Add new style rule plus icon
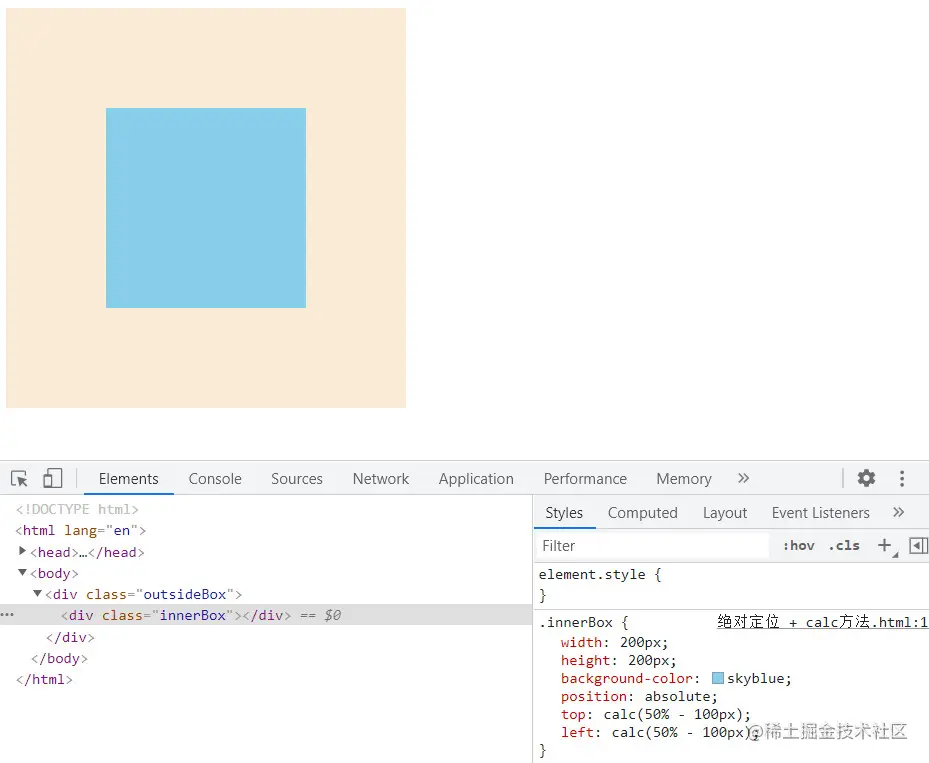 coord(885,545)
